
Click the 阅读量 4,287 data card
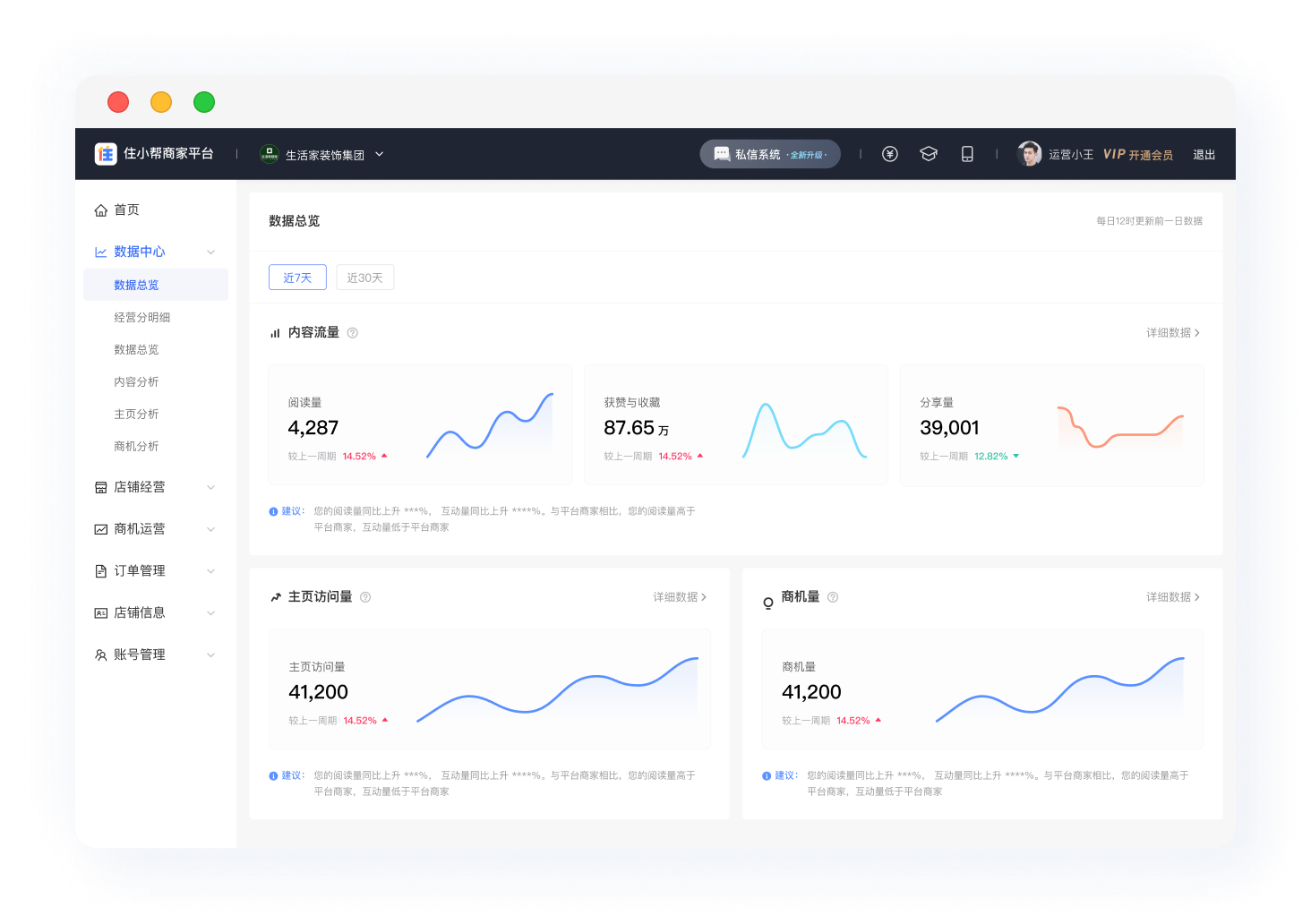click(x=420, y=425)
